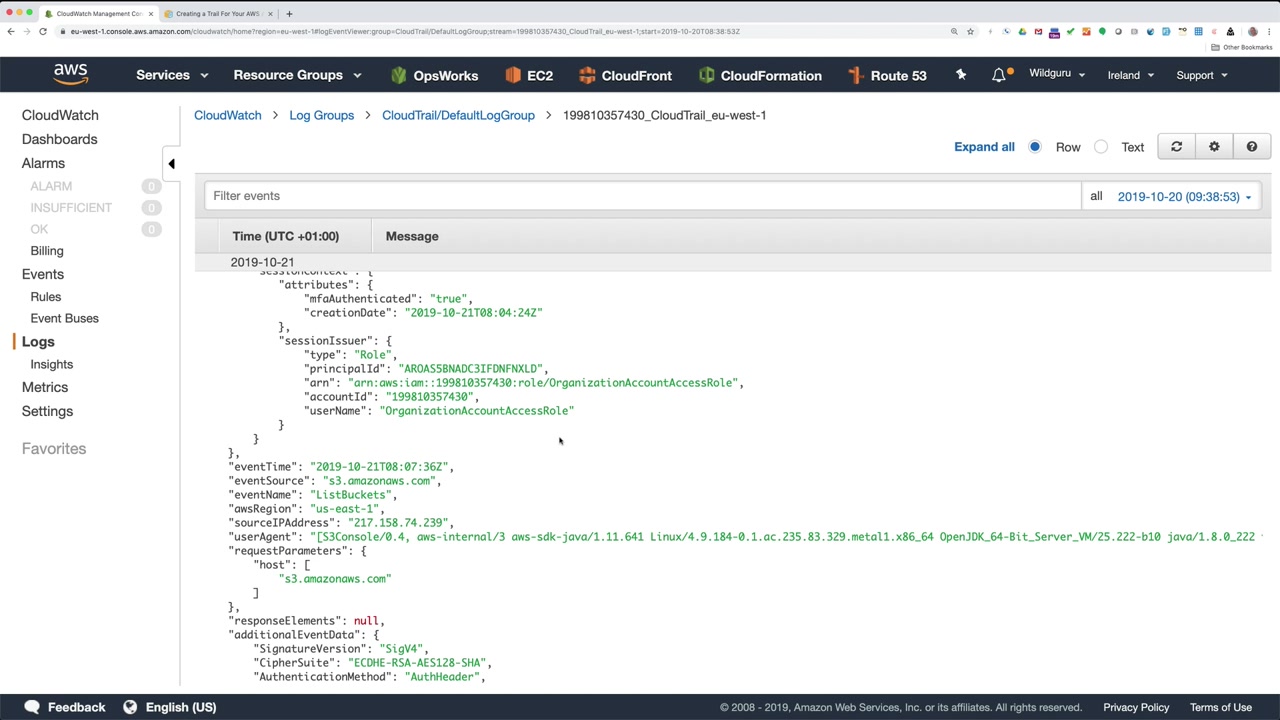The width and height of the screenshot is (1280, 720).
Task: Open the OpsWorks service shortcut
Action: 434,75
